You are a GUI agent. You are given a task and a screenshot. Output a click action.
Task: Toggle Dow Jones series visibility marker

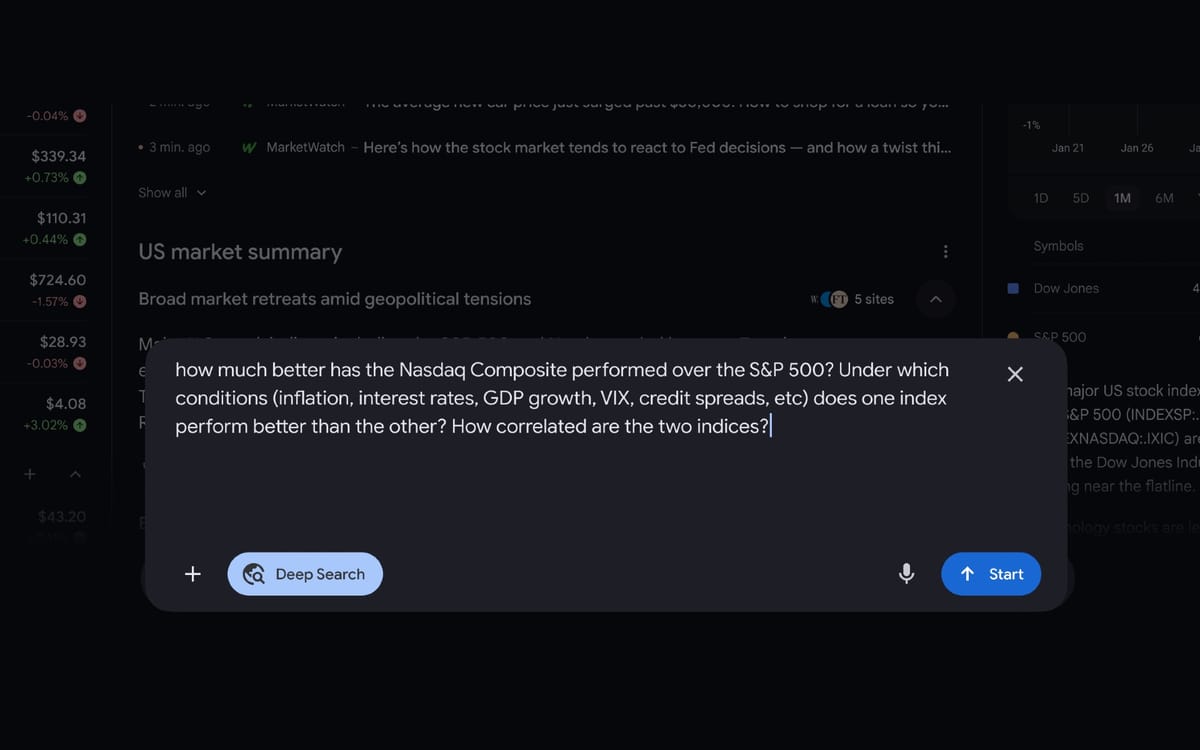coord(1012,288)
